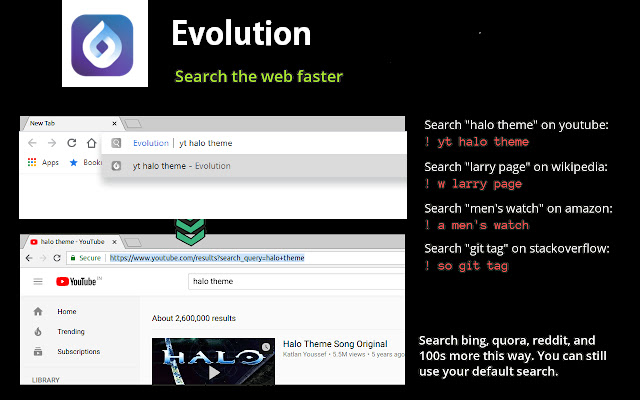Reload the YouTube results page
The image size is (640, 400).
tap(57, 258)
